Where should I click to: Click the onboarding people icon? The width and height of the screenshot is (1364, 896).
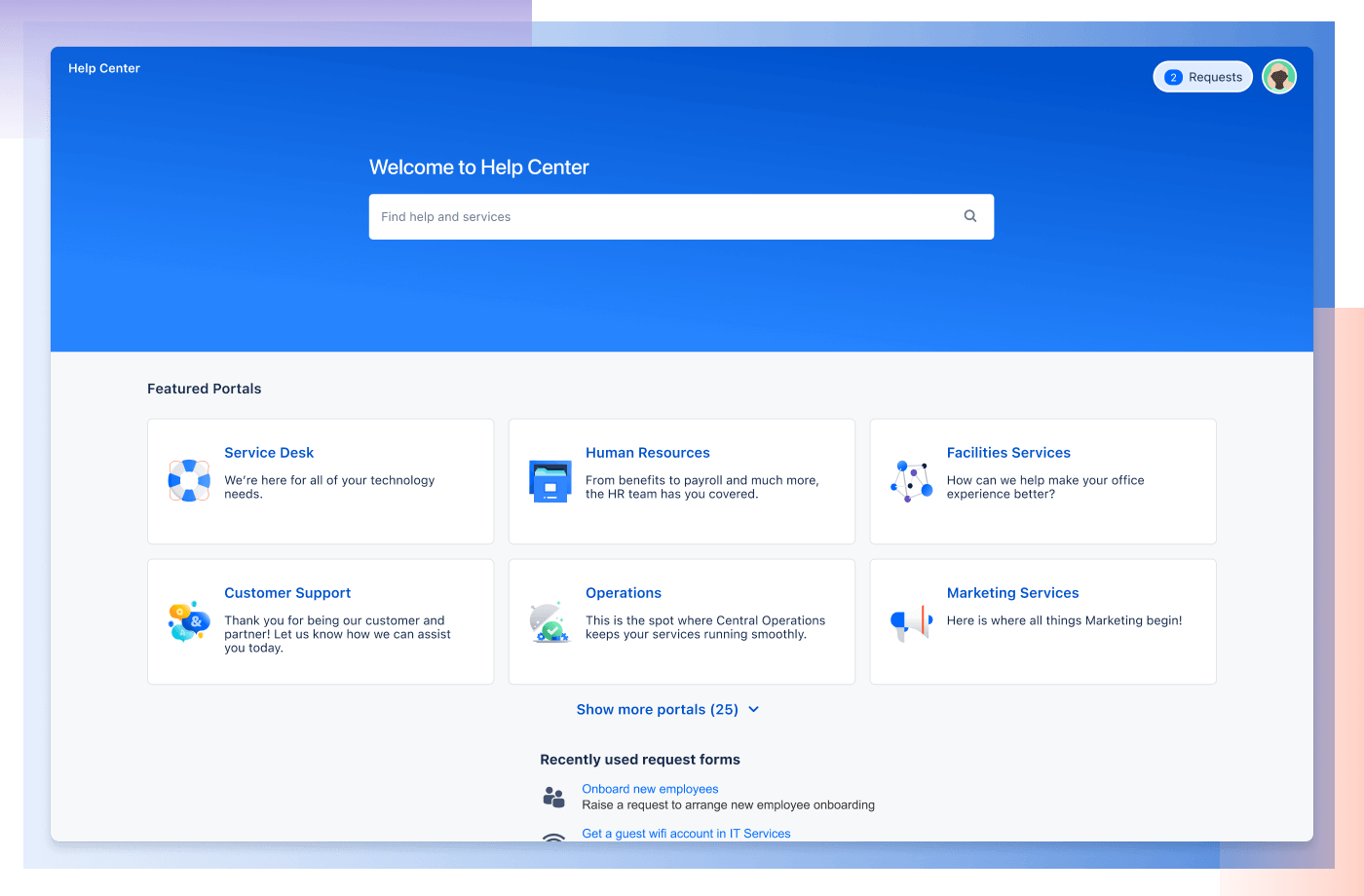(554, 797)
